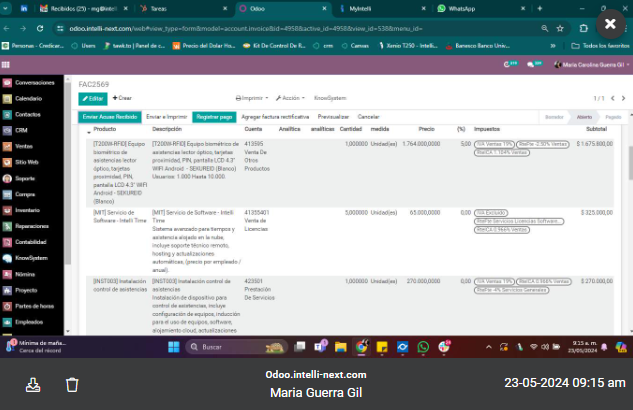Go to the previous record arrow
633x410 pixels.
tap(613, 98)
